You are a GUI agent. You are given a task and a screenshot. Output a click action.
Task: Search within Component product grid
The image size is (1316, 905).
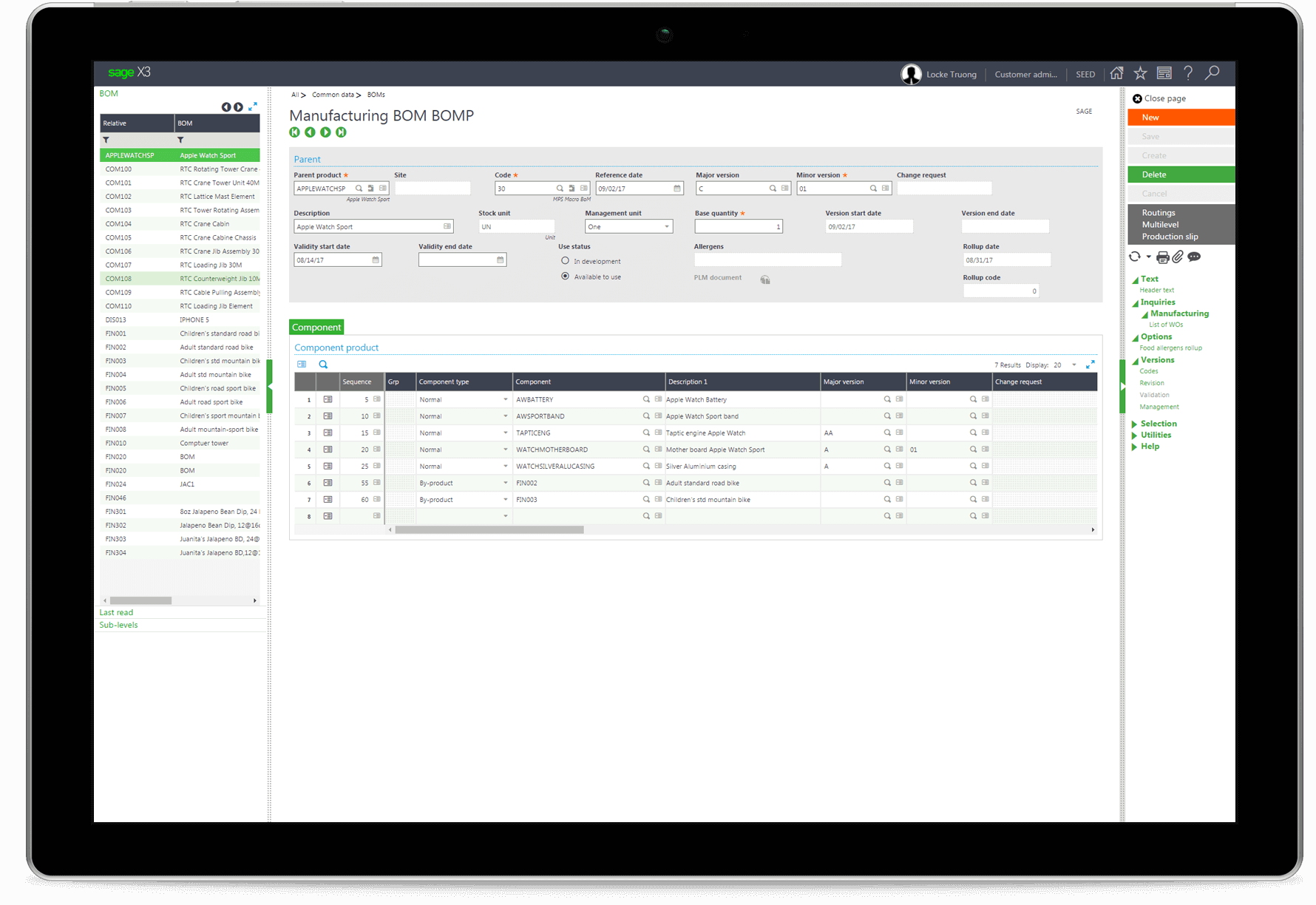[x=323, y=365]
